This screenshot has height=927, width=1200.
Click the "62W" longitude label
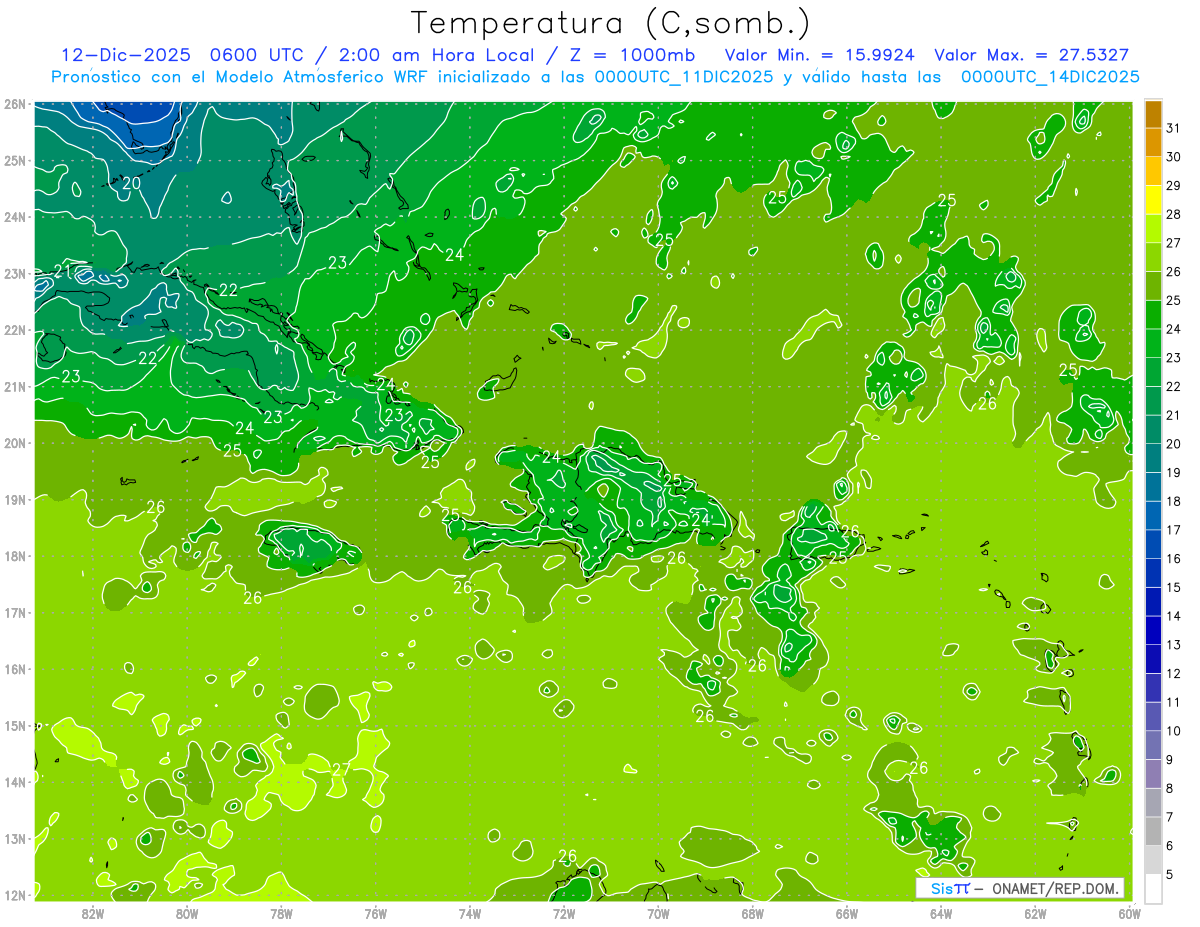coord(1035,913)
